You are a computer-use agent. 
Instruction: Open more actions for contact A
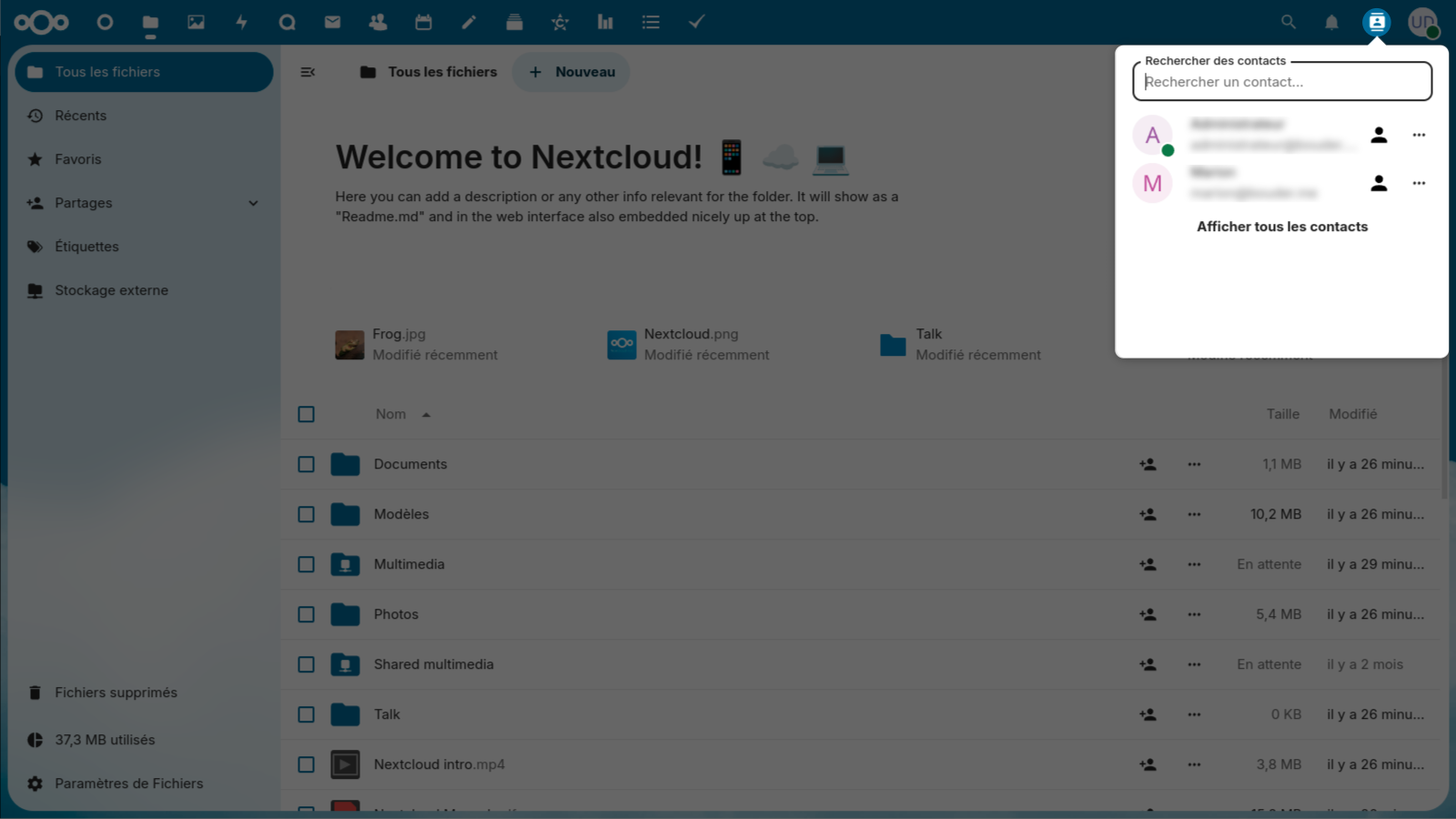pyautogui.click(x=1419, y=135)
